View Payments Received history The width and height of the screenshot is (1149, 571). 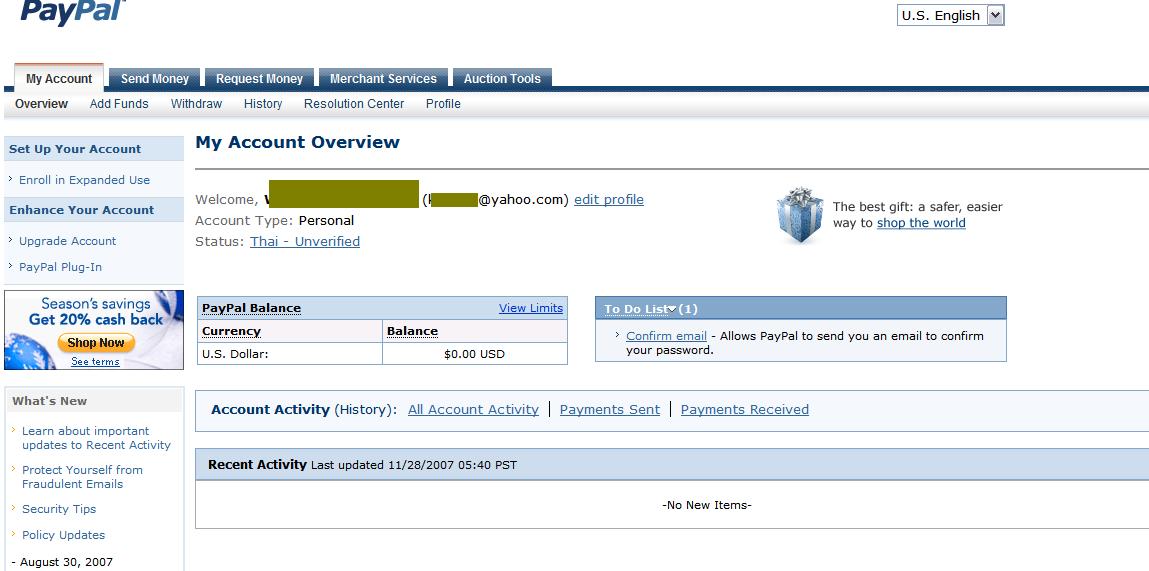[745, 410]
